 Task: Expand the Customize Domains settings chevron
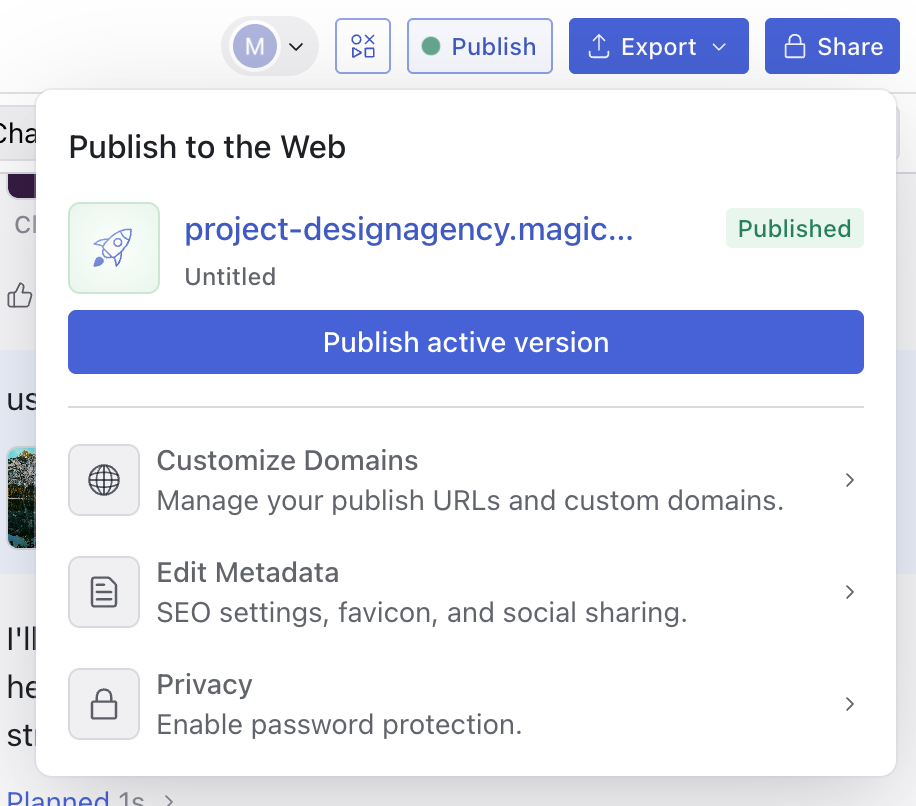pyautogui.click(x=850, y=480)
